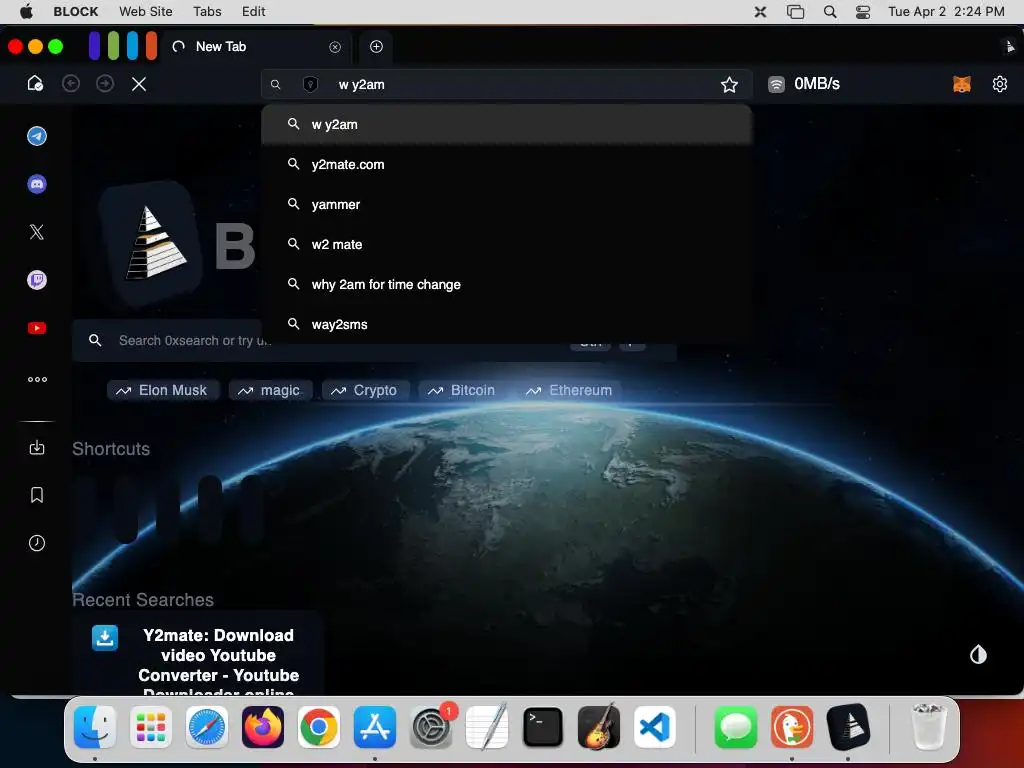Viewport: 1024px width, 768px height.
Task: Select the green tab group color bar
Action: [x=114, y=46]
